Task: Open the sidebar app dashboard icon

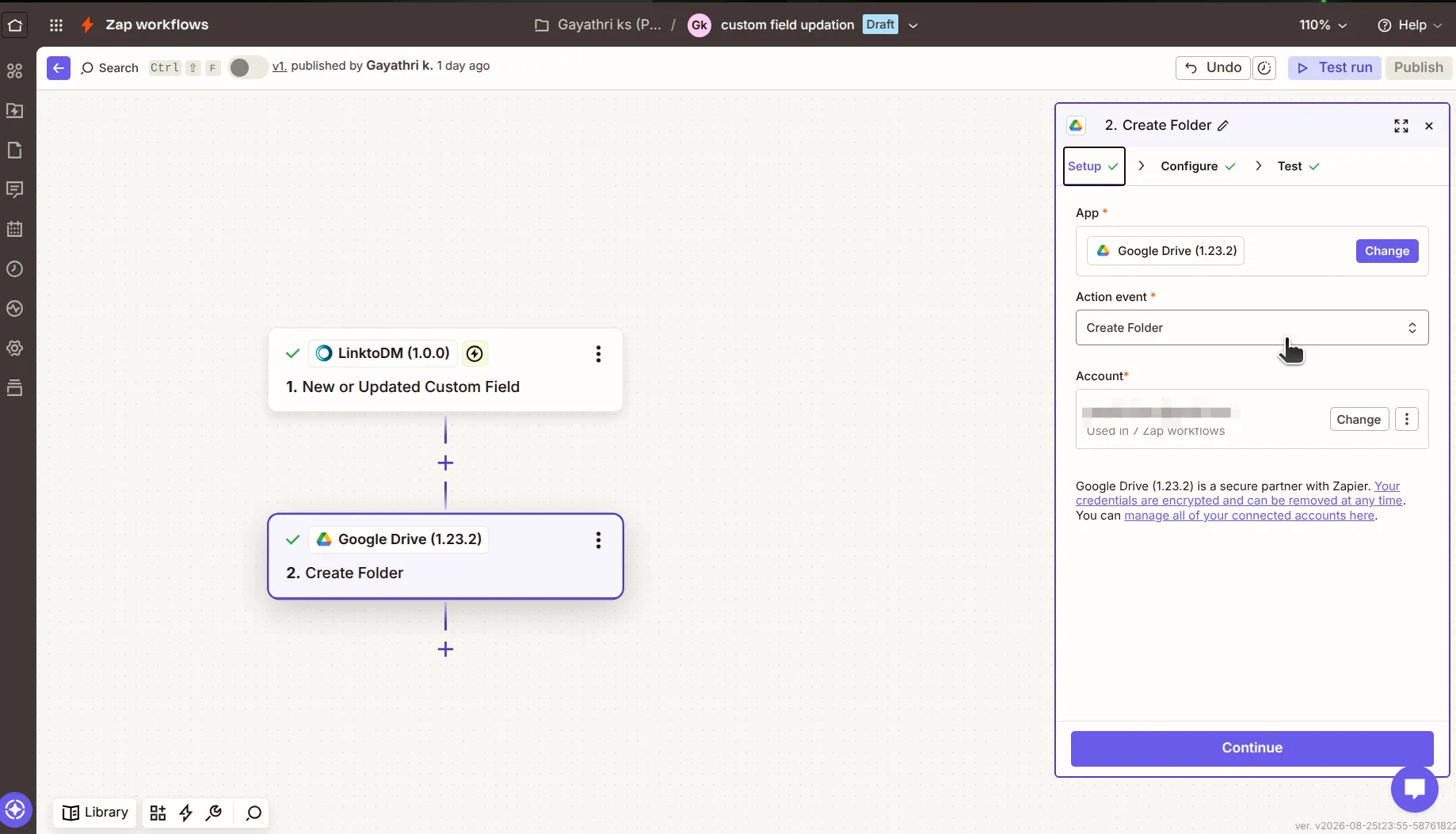Action: [x=15, y=71]
